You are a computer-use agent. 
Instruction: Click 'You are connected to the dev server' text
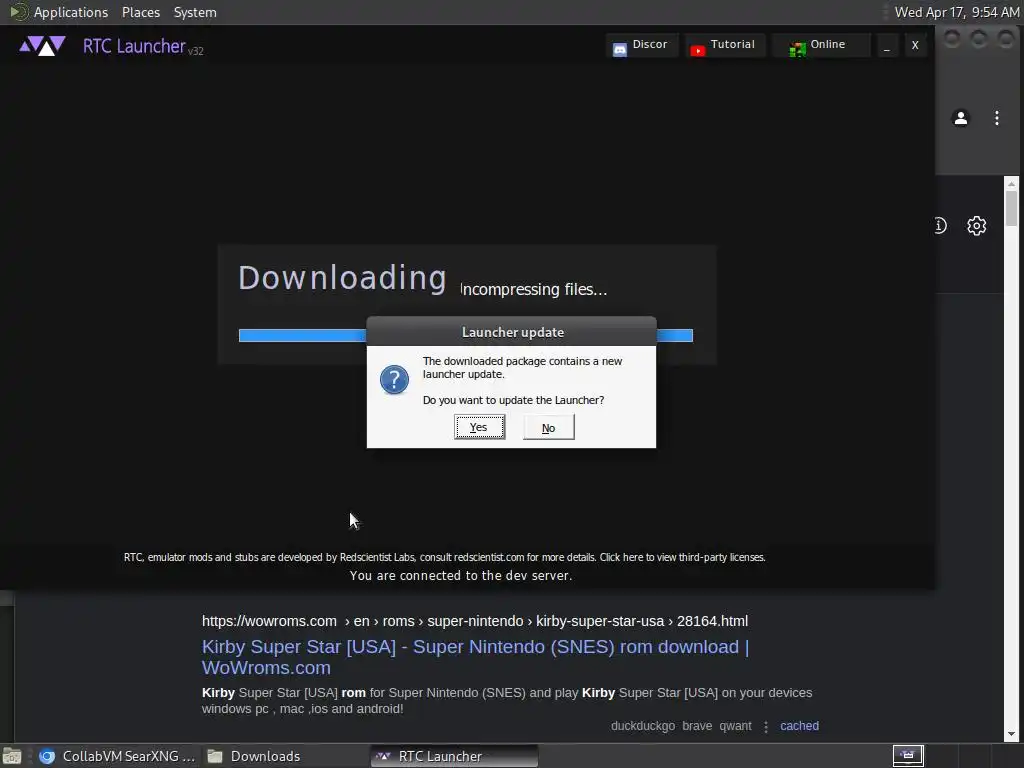click(x=460, y=575)
